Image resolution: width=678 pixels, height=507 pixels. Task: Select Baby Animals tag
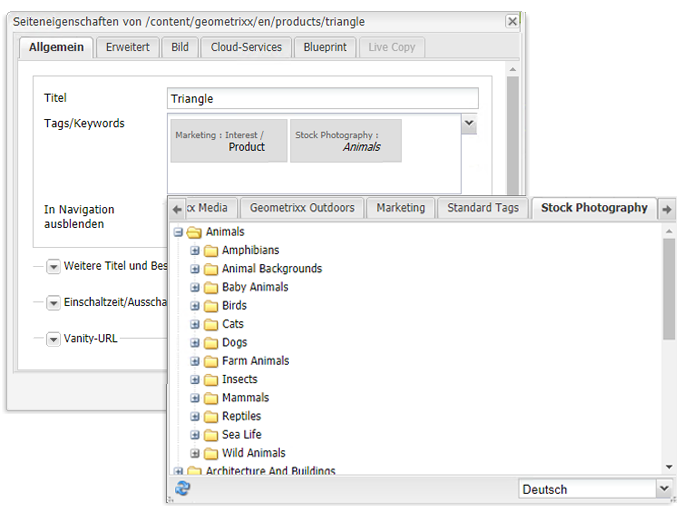[255, 287]
